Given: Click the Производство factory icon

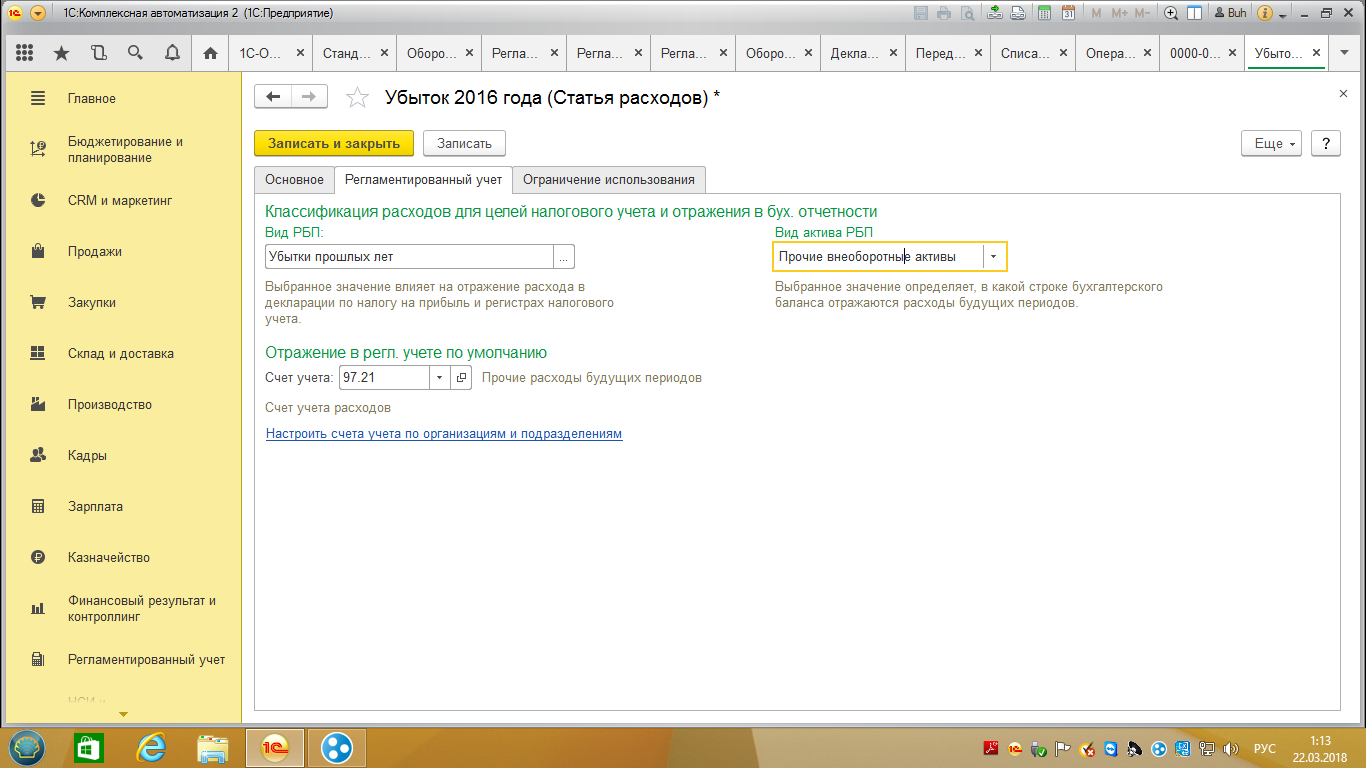Looking at the screenshot, I should click(x=38, y=404).
